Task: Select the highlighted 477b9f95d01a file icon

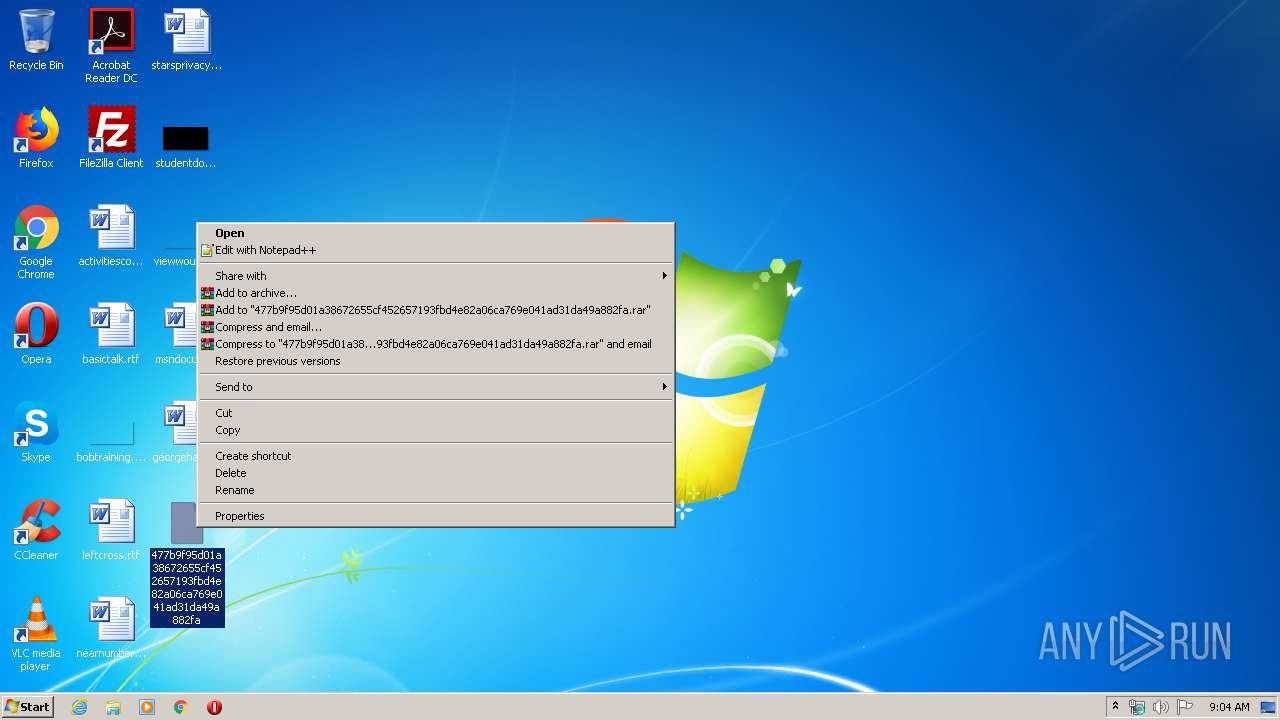Action: click(x=187, y=565)
